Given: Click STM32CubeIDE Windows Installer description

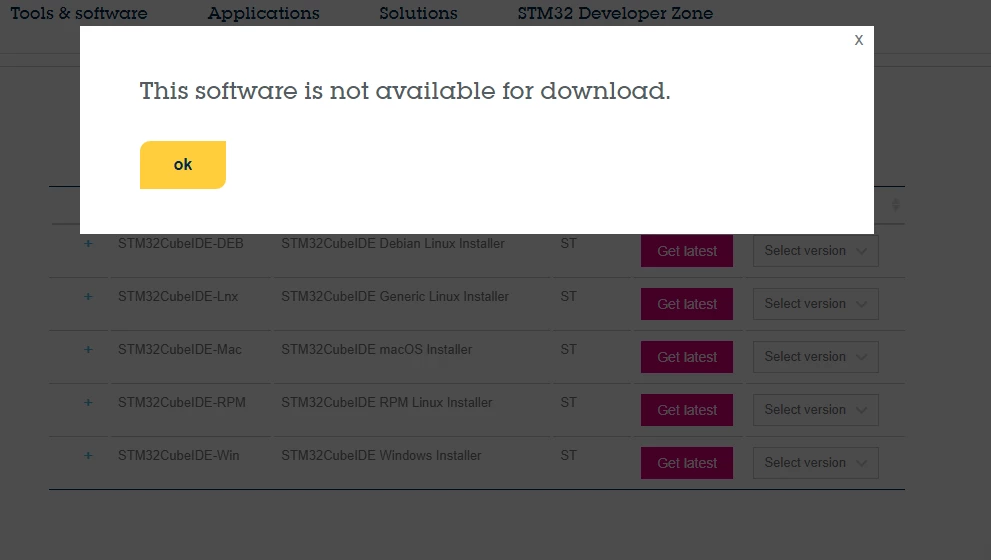Looking at the screenshot, I should tap(381, 456).
